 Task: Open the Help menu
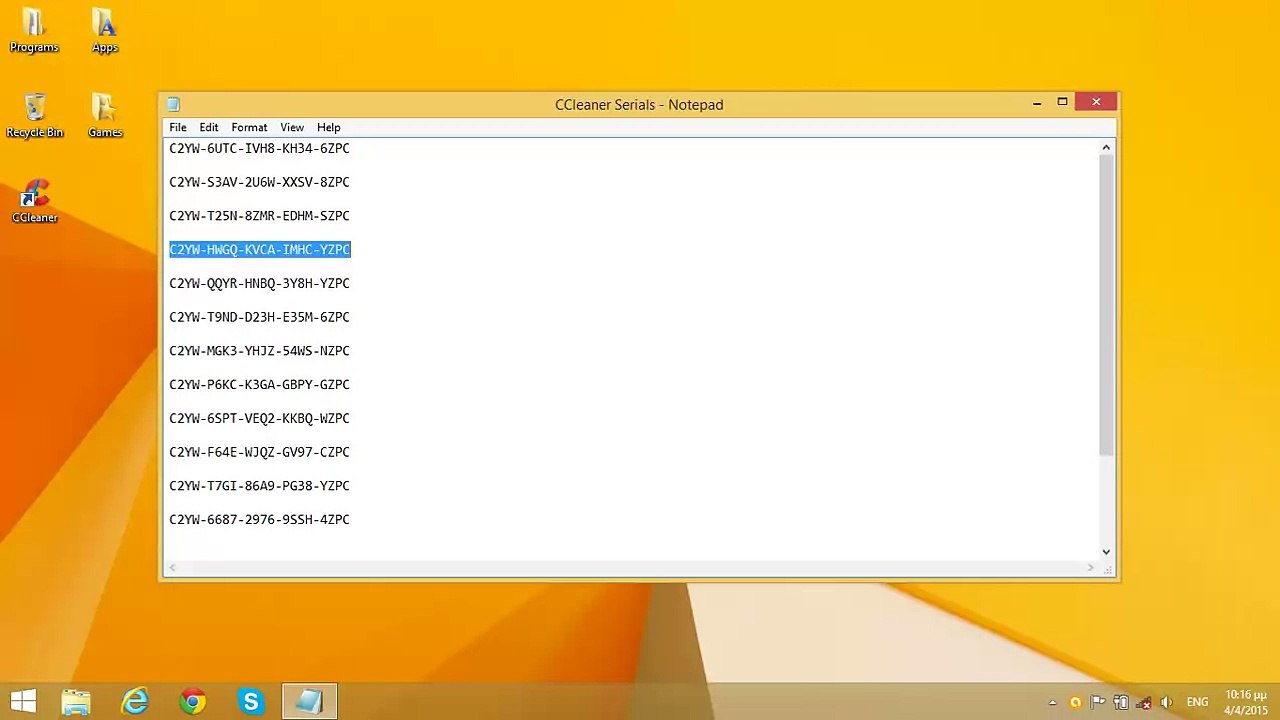coord(328,127)
